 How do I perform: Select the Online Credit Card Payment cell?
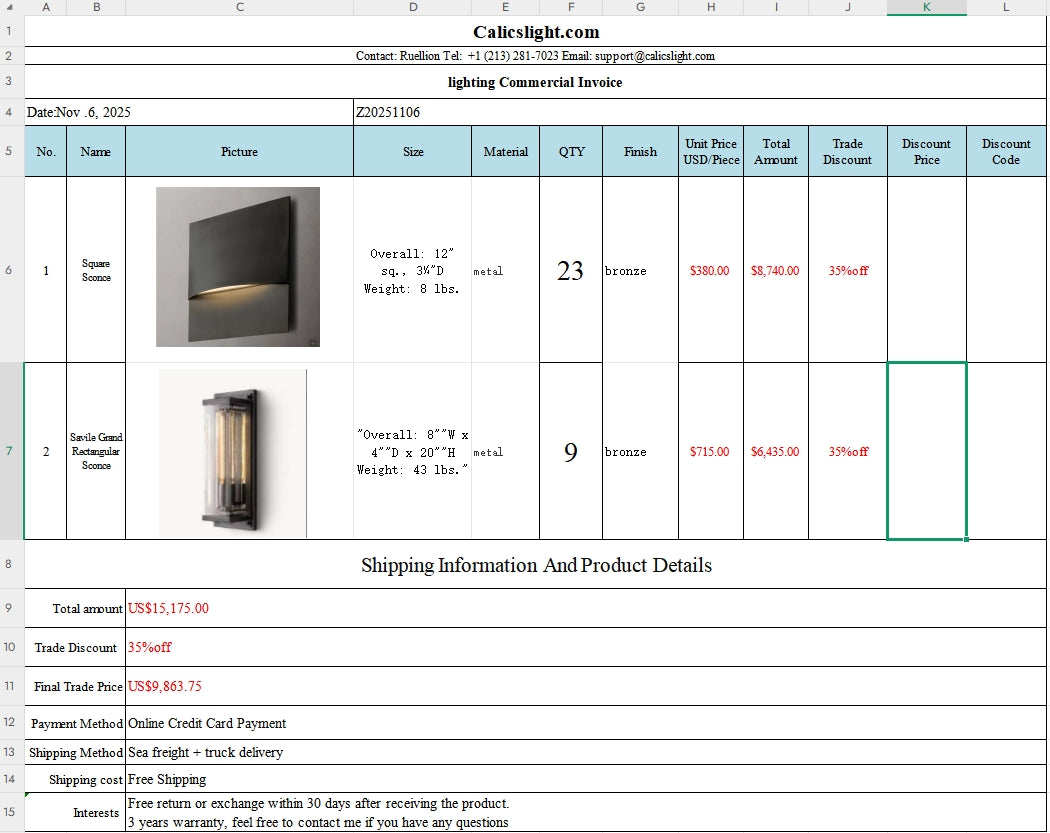(300, 723)
